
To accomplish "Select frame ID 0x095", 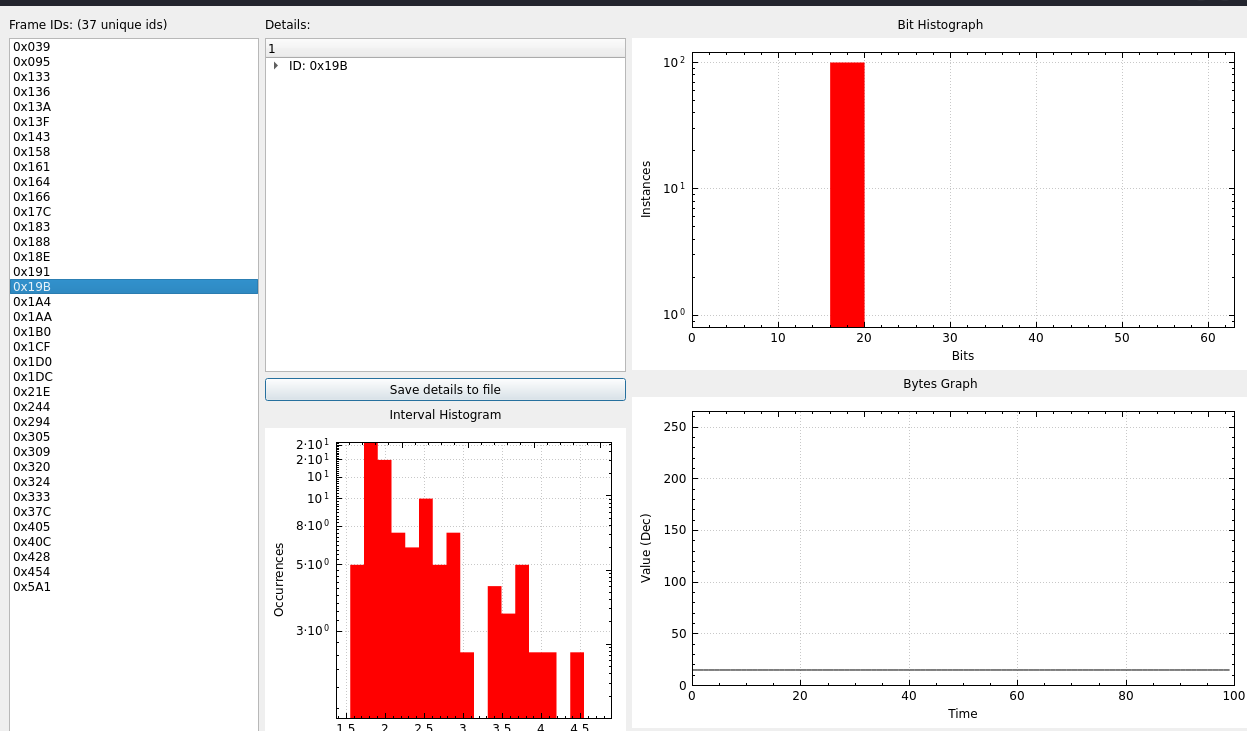I will (32, 62).
